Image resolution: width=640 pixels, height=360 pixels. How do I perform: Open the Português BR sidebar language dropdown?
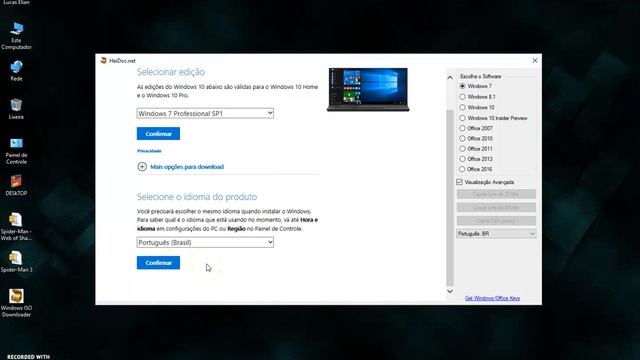pos(496,234)
